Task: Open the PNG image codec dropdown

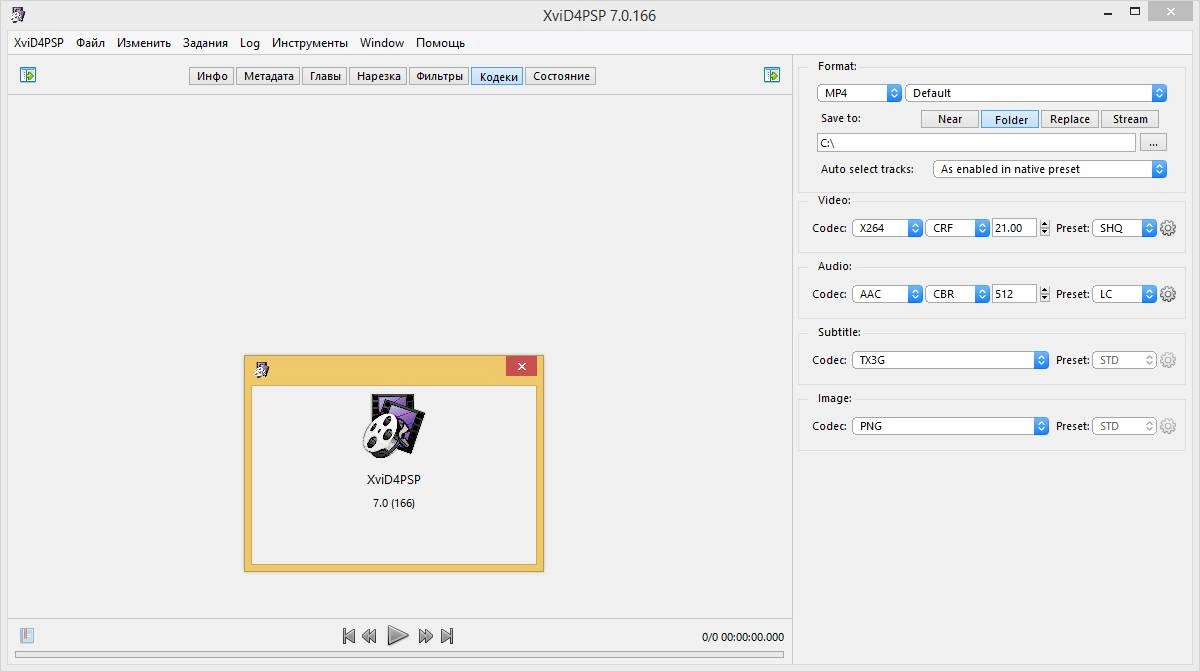Action: [x=949, y=426]
